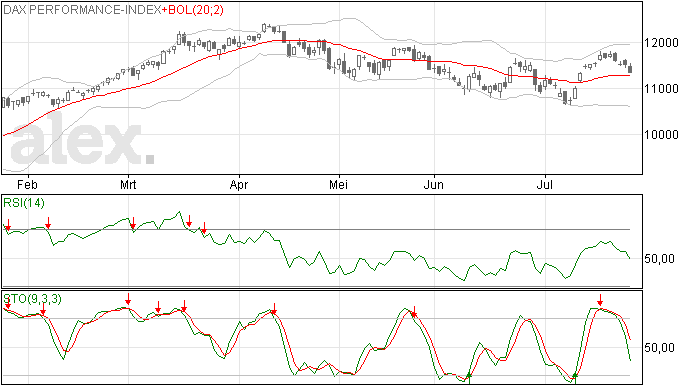Select the Feb label on time axis
The image size is (690, 387).
(27, 185)
